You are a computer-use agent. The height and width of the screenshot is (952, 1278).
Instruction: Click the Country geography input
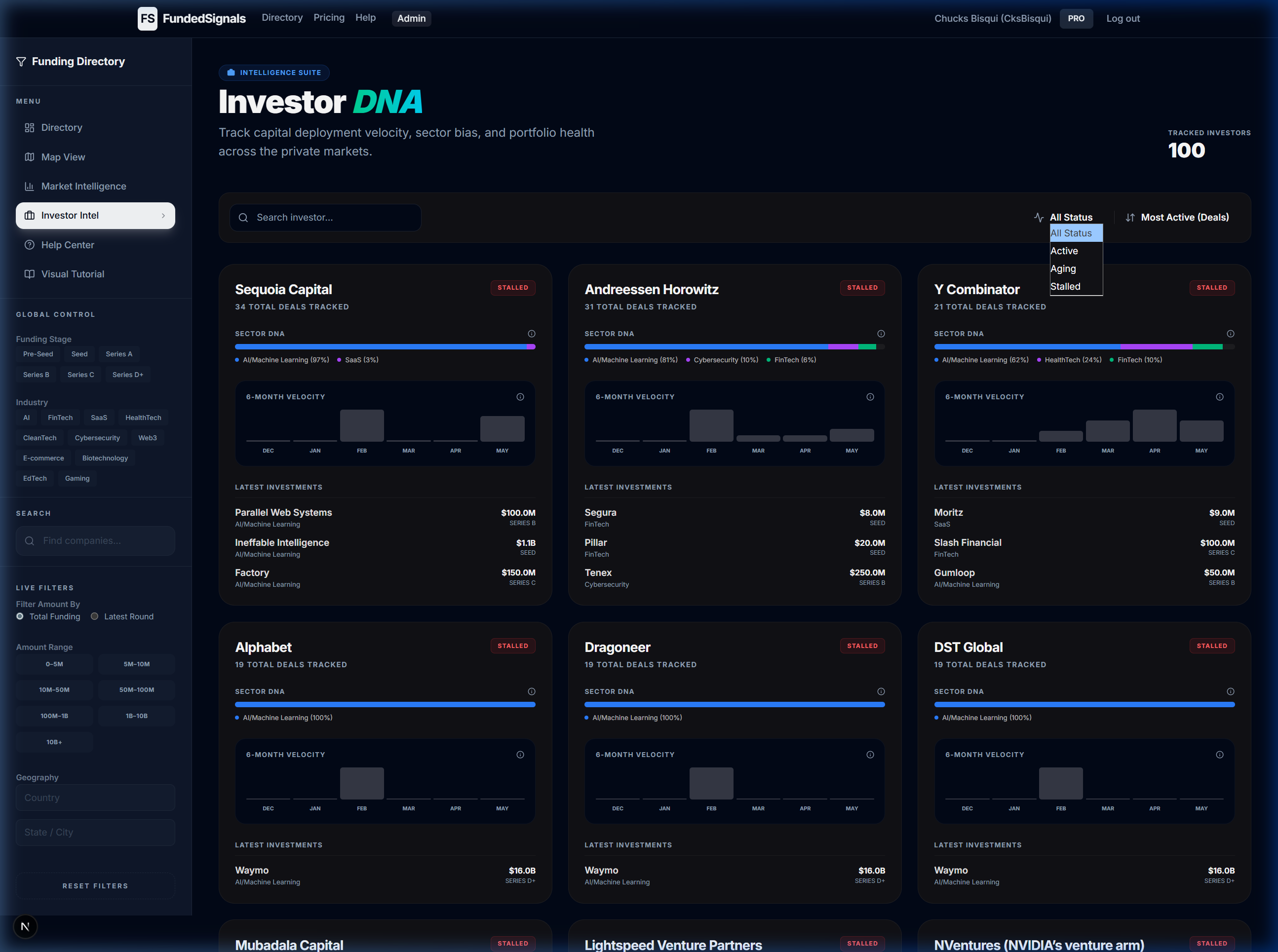tap(95, 798)
